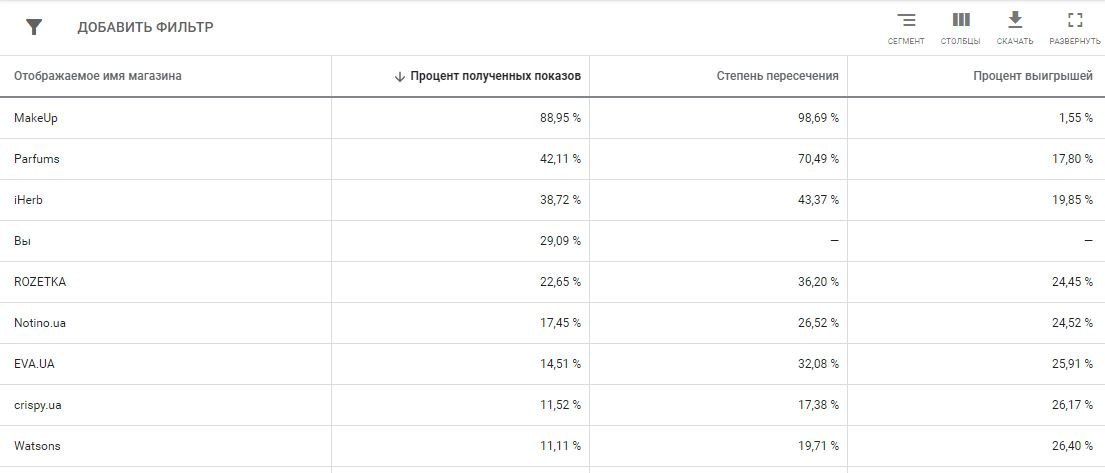
Task: Open the Сегмент segment icon
Action: click(x=906, y=20)
